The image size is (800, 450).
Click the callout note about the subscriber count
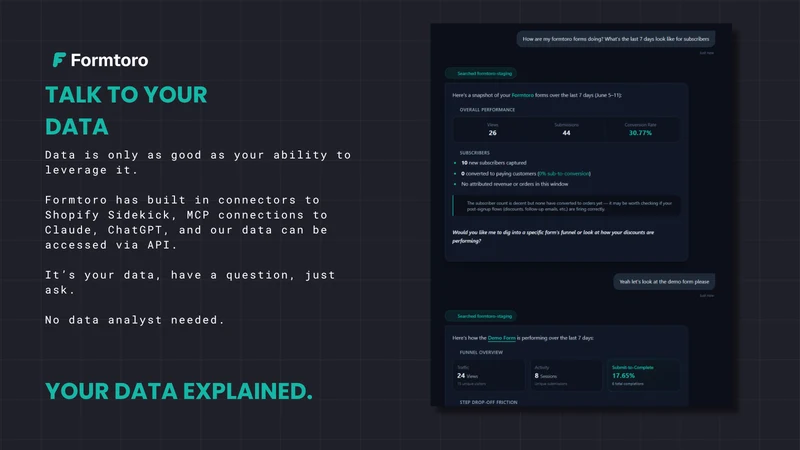[566, 206]
